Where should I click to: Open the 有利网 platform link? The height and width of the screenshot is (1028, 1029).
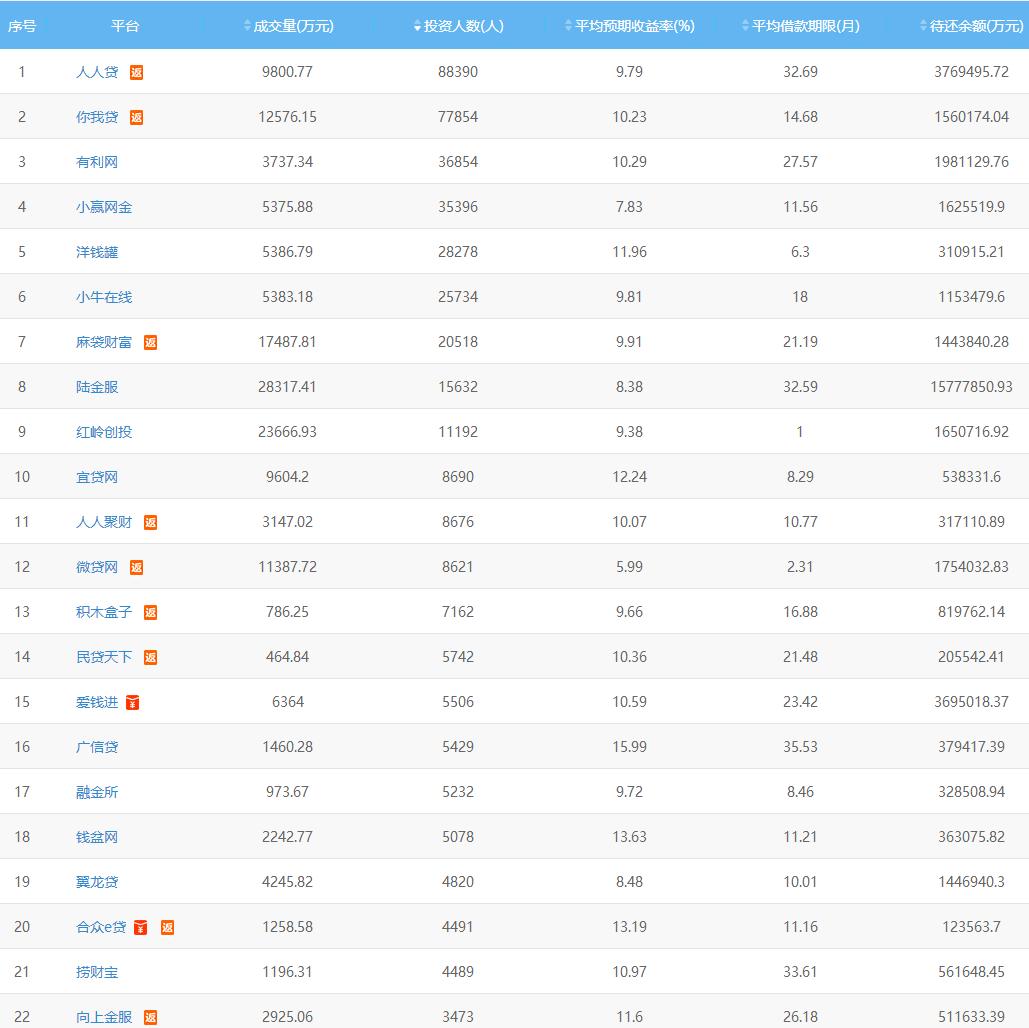click(x=97, y=161)
